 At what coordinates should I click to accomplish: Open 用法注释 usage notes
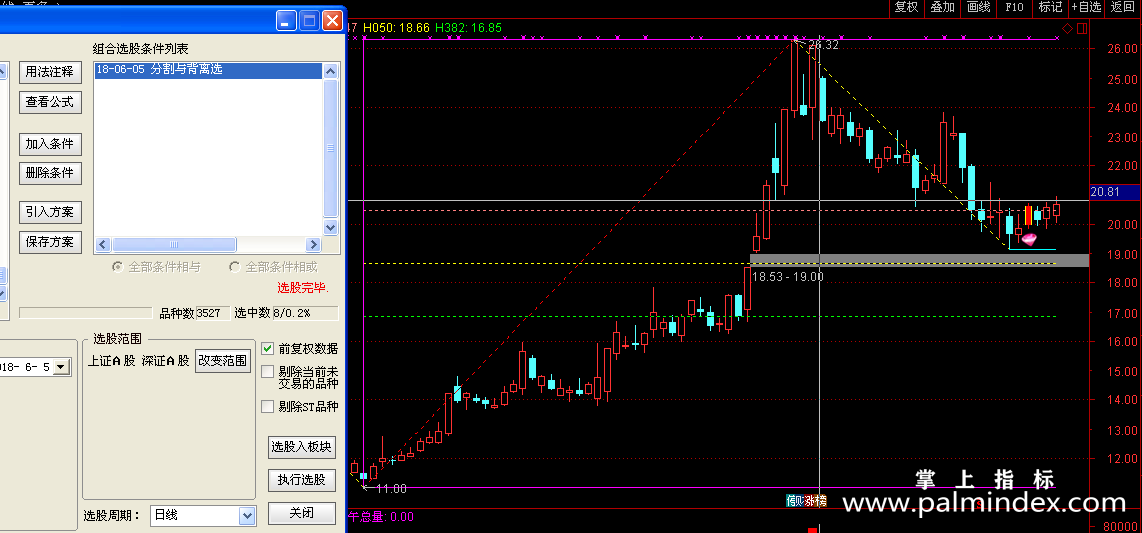click(x=50, y=72)
